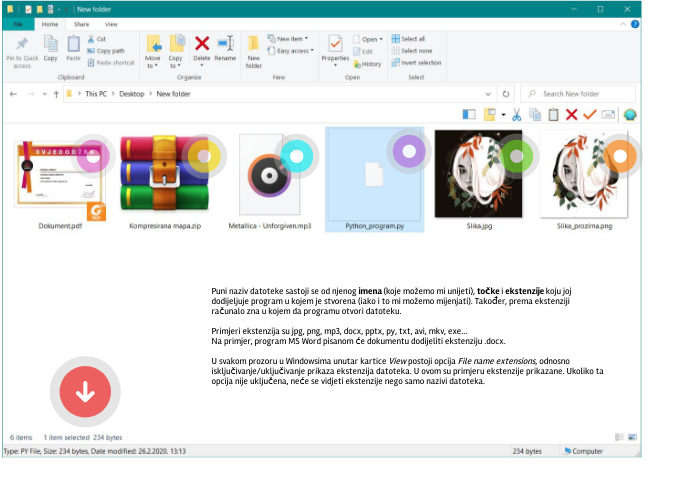Click the yellow hotspot on Kompresirana mapa.zip

203,155
